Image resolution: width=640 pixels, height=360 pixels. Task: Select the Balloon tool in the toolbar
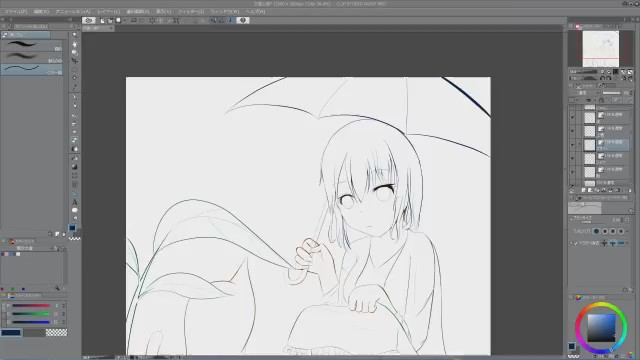75,210
